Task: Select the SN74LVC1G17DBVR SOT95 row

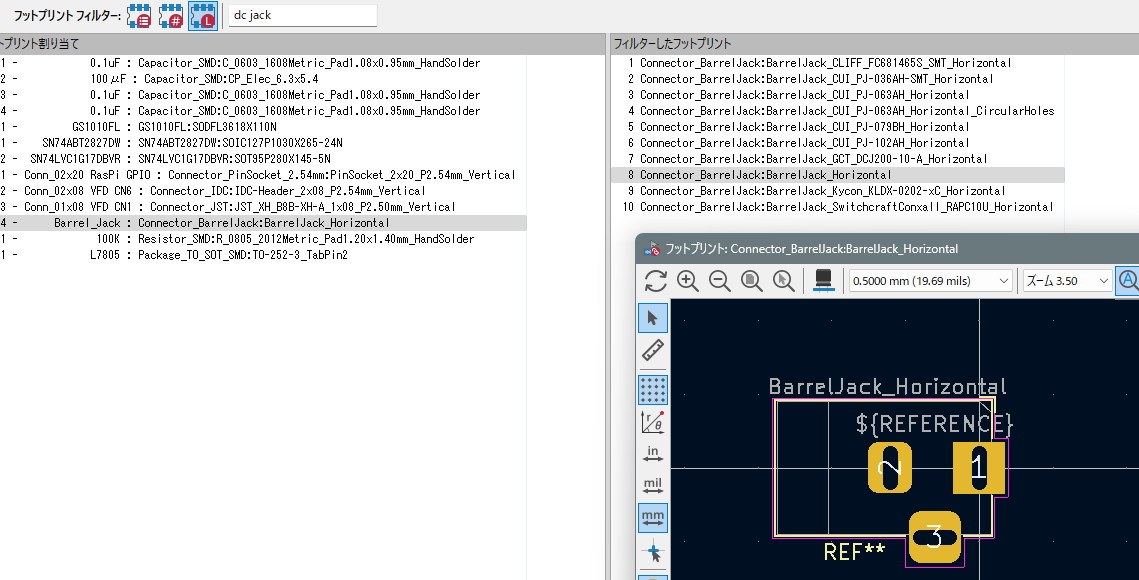Action: pyautogui.click(x=263, y=158)
